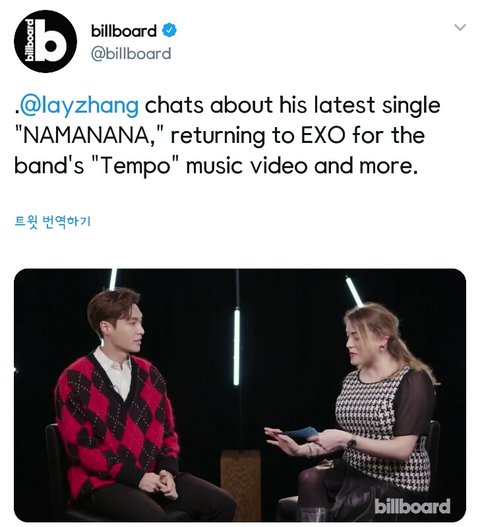Viewport: 480px width, 527px height.
Task: Follow the @layzhang mention link
Action: 78,105
